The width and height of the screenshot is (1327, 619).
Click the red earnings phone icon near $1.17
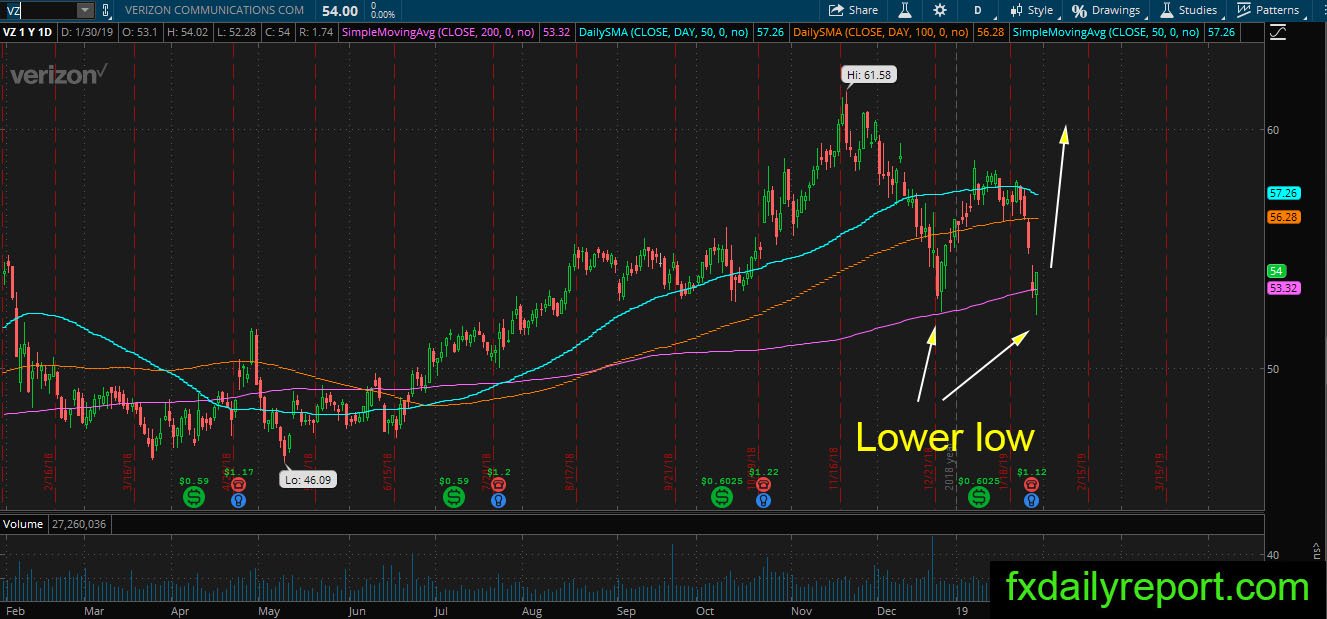click(x=238, y=485)
